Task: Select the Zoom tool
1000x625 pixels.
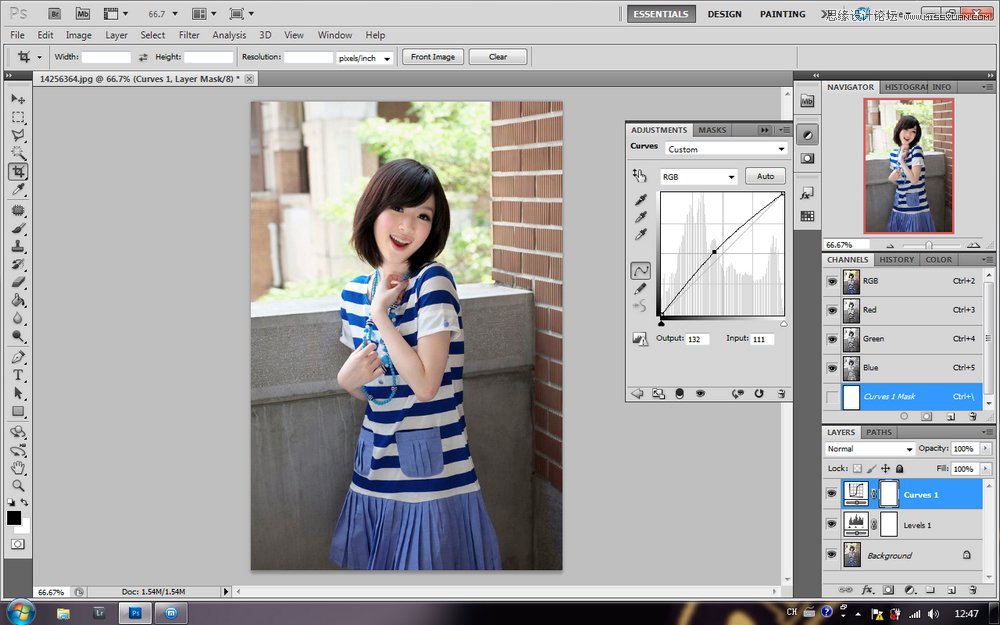Action: pyautogui.click(x=16, y=487)
